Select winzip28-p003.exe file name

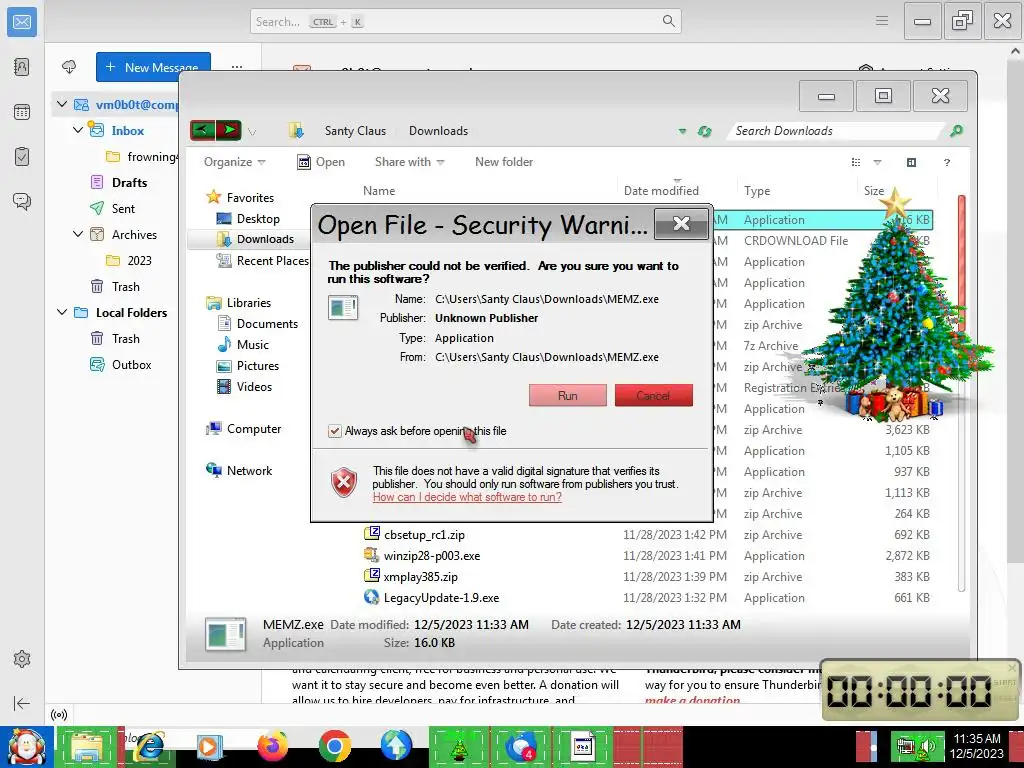click(x=432, y=556)
